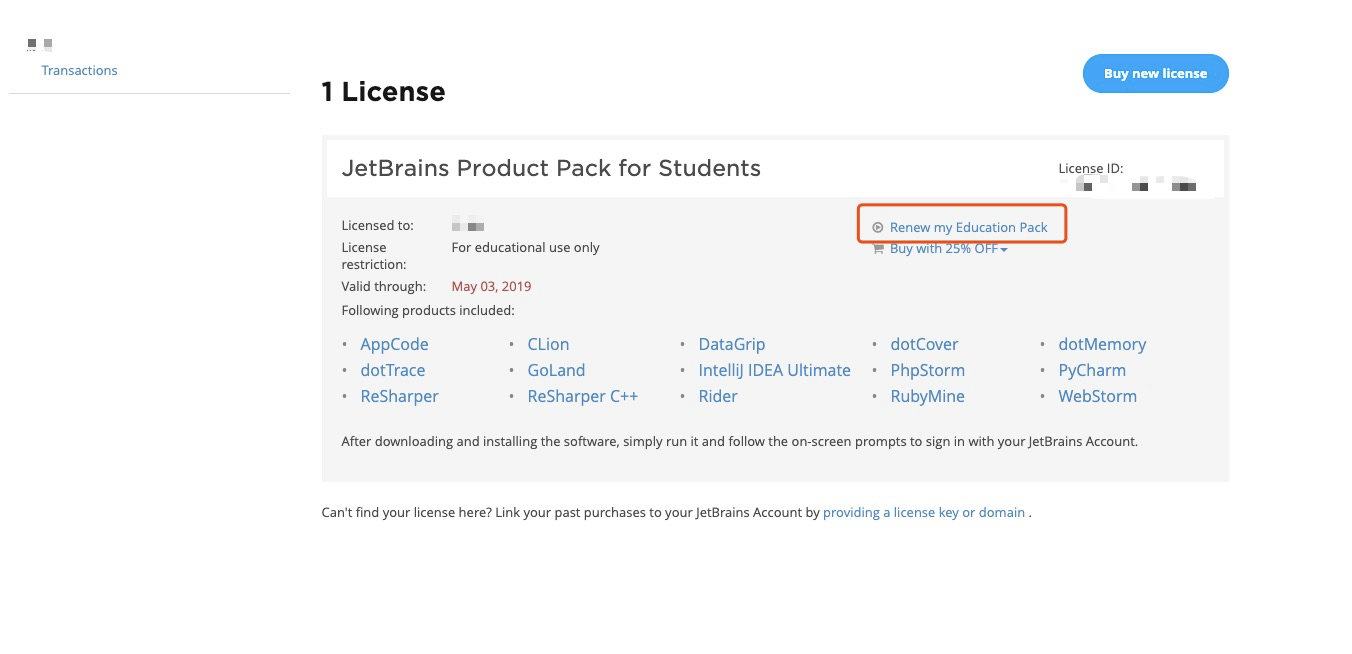Image resolution: width=1352 pixels, height=654 pixels.
Task: Click the providing a license key or domain link
Action: click(923, 512)
